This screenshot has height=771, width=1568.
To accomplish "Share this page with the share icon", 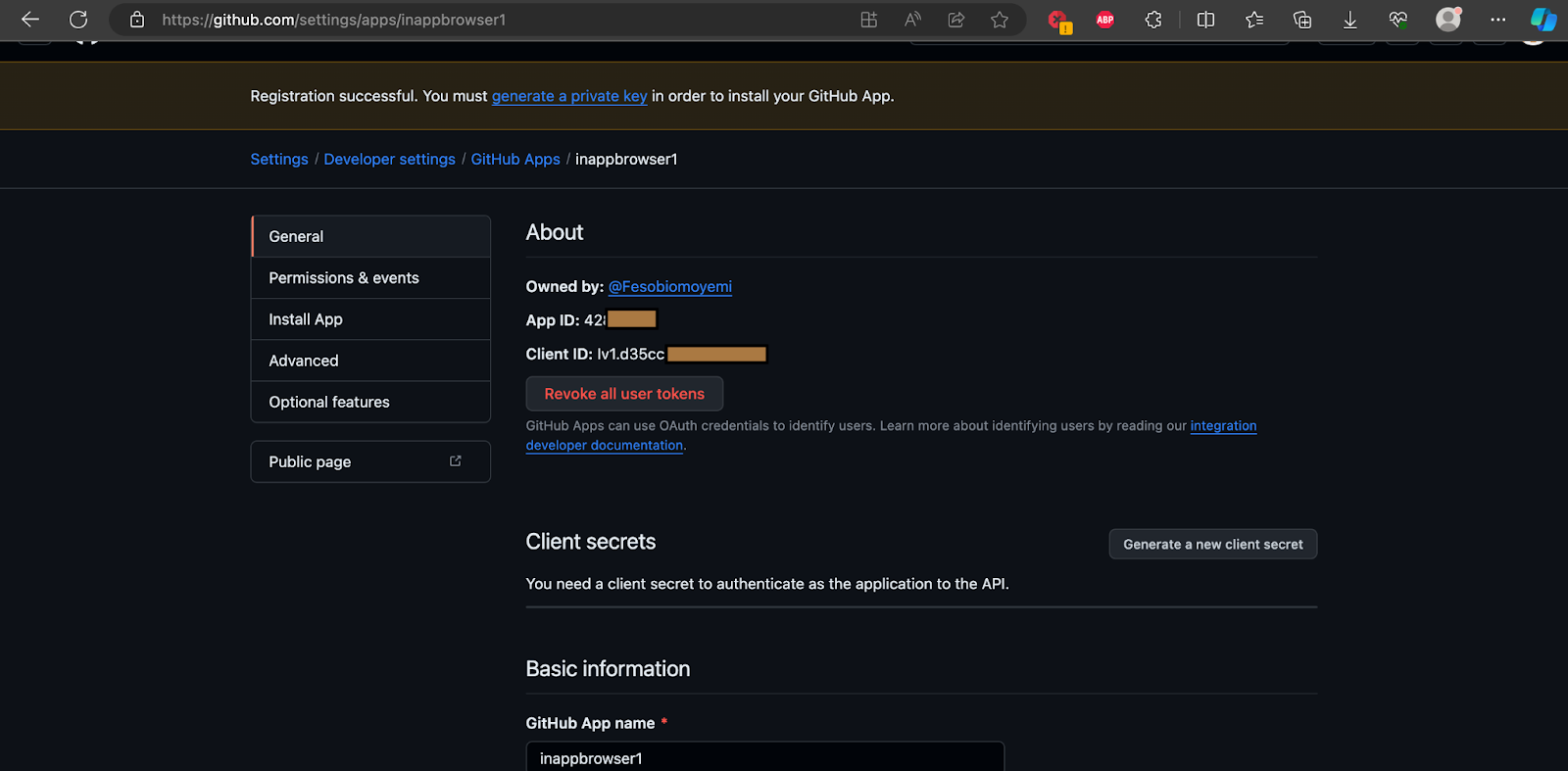I will coord(956,20).
